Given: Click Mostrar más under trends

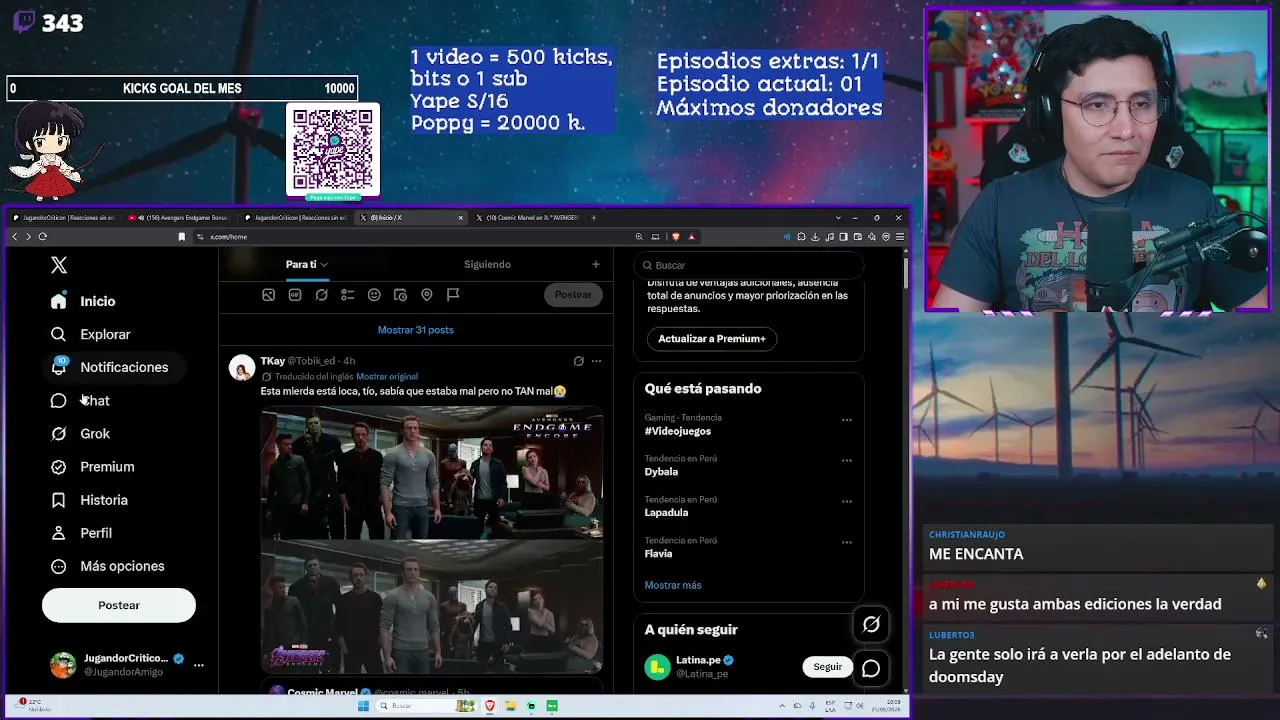Looking at the screenshot, I should point(673,585).
